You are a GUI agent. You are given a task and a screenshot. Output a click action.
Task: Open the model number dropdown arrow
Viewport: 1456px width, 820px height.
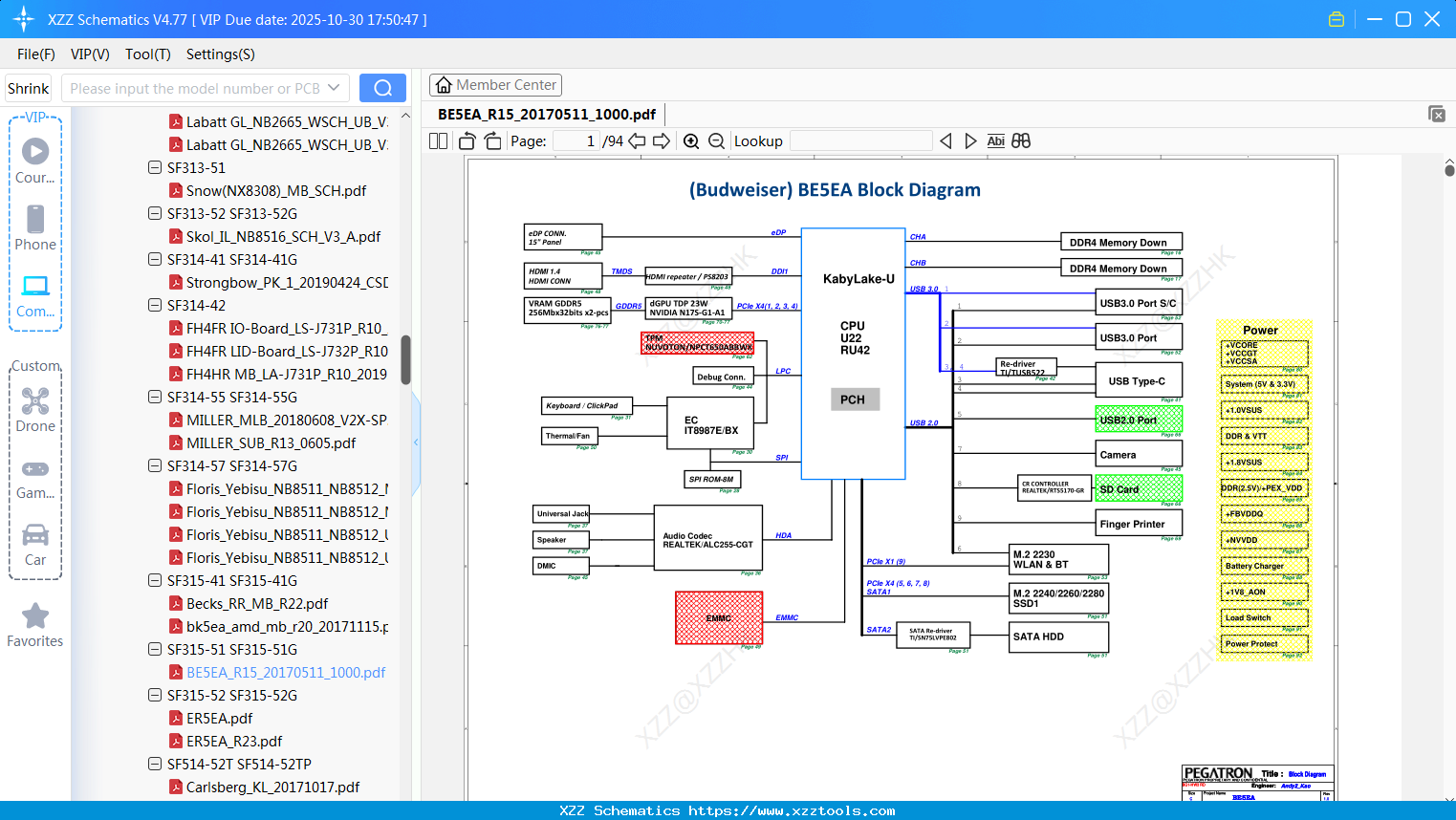tap(334, 88)
